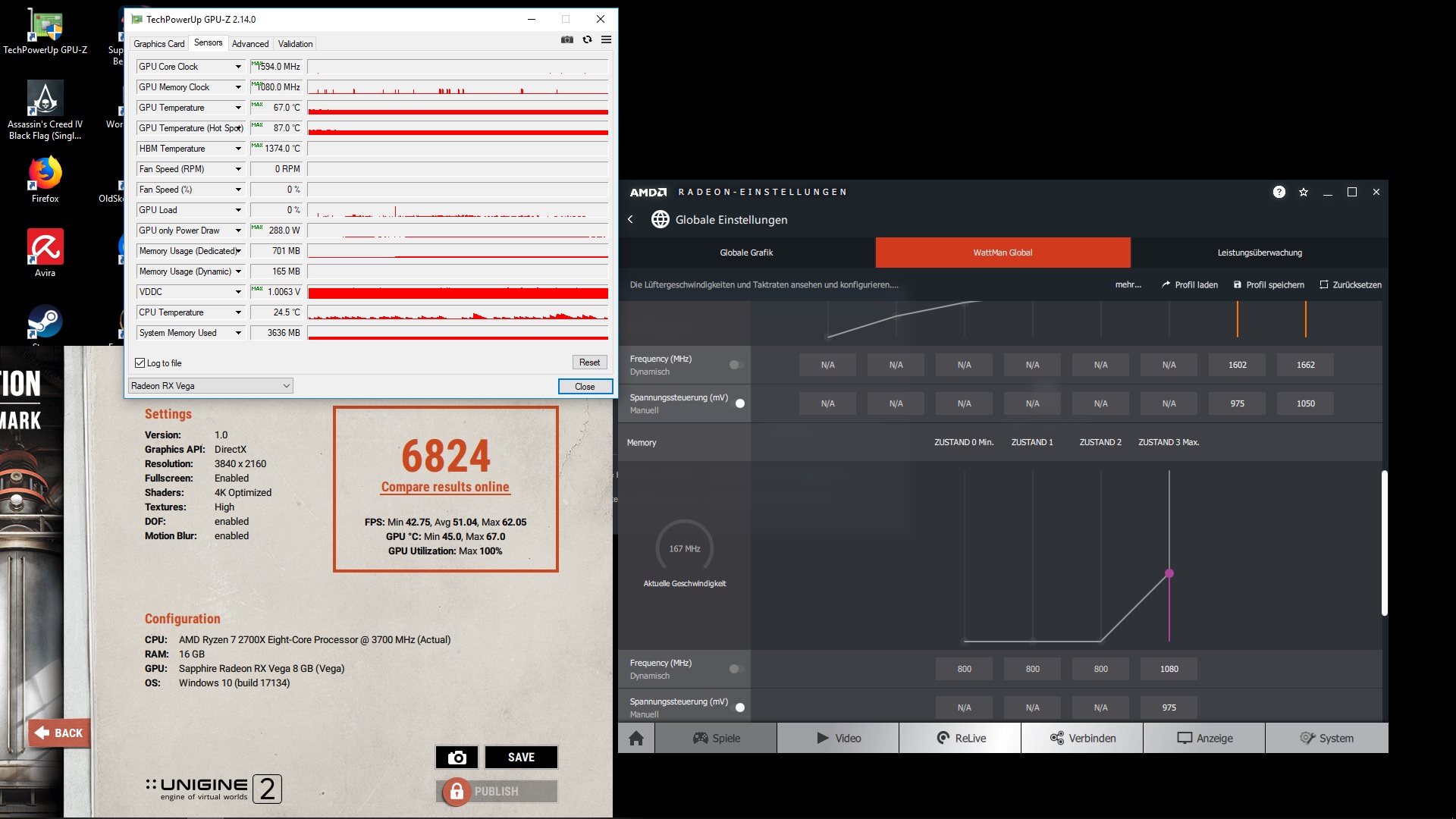Viewport: 1456px width, 819px height.
Task: Open the Spiele section
Action: (x=716, y=738)
